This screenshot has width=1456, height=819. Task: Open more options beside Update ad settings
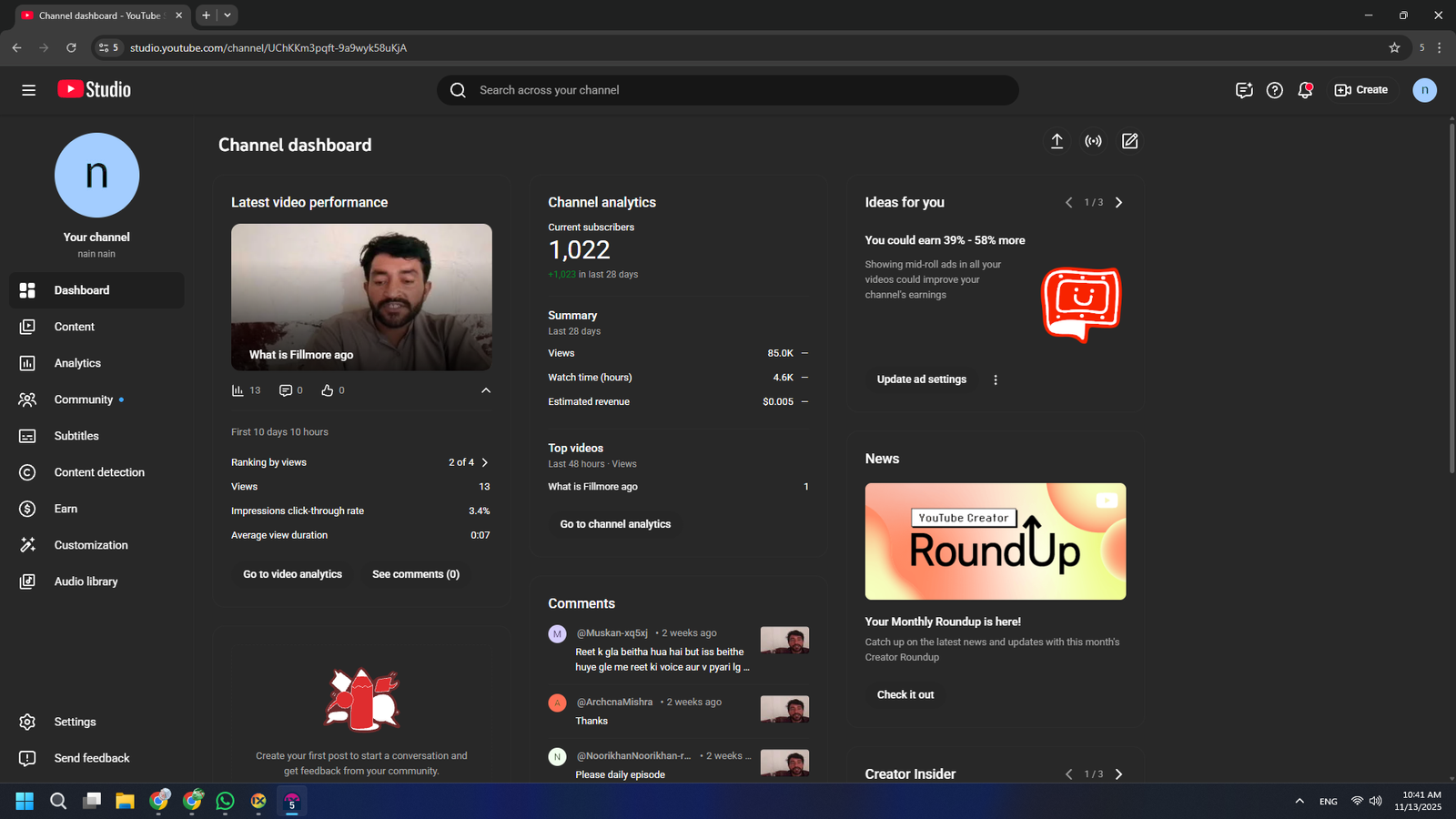[x=996, y=380]
